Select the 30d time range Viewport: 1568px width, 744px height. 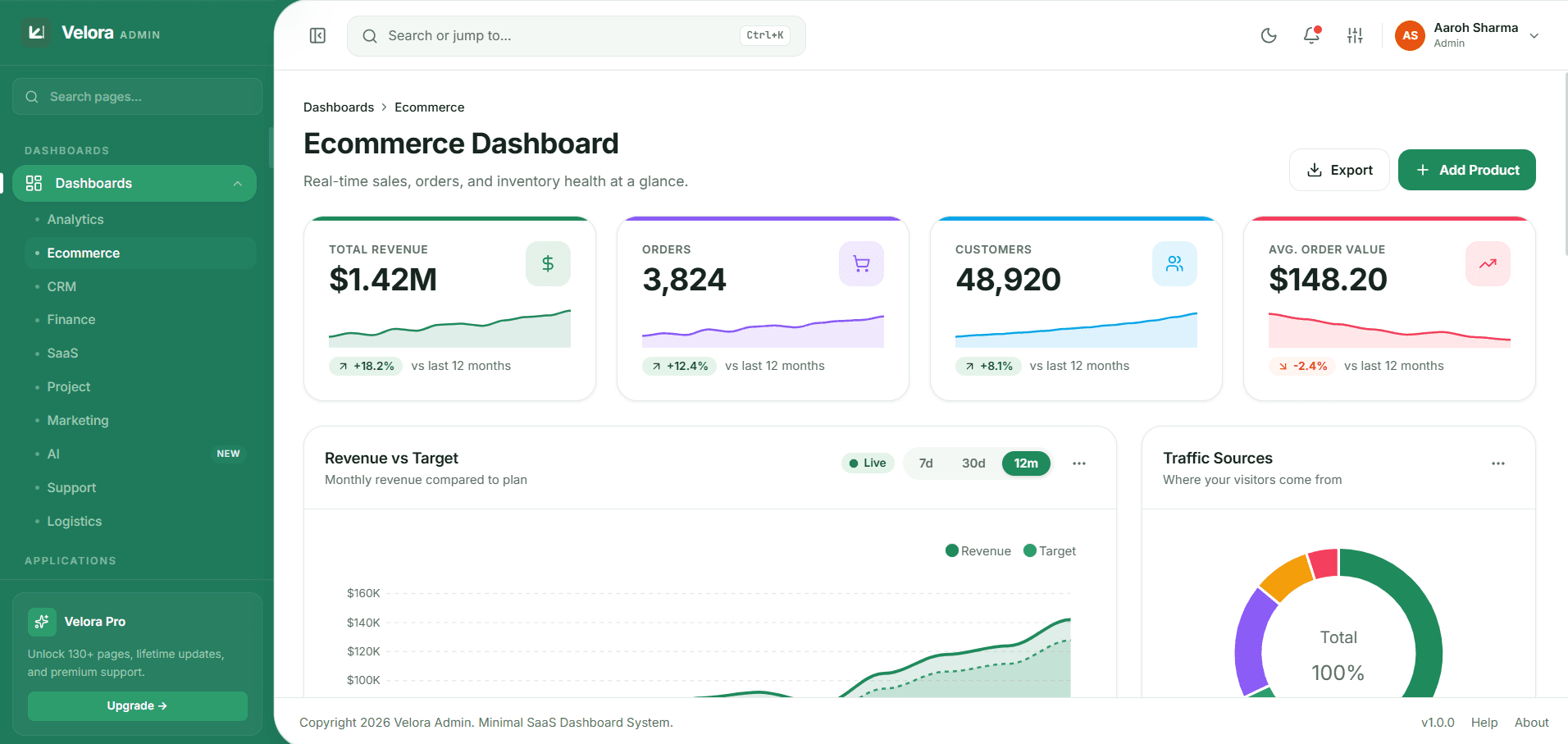tap(973, 463)
